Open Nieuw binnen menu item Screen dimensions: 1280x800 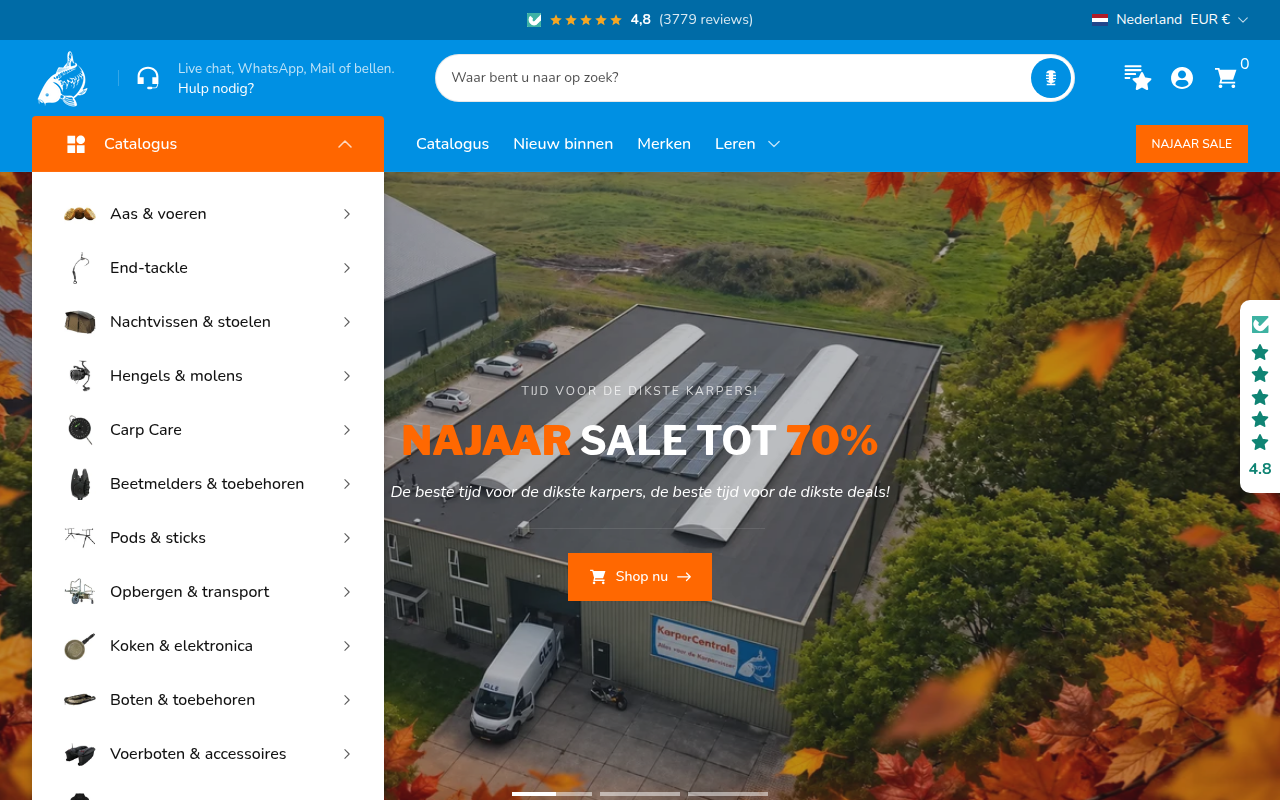coord(563,144)
